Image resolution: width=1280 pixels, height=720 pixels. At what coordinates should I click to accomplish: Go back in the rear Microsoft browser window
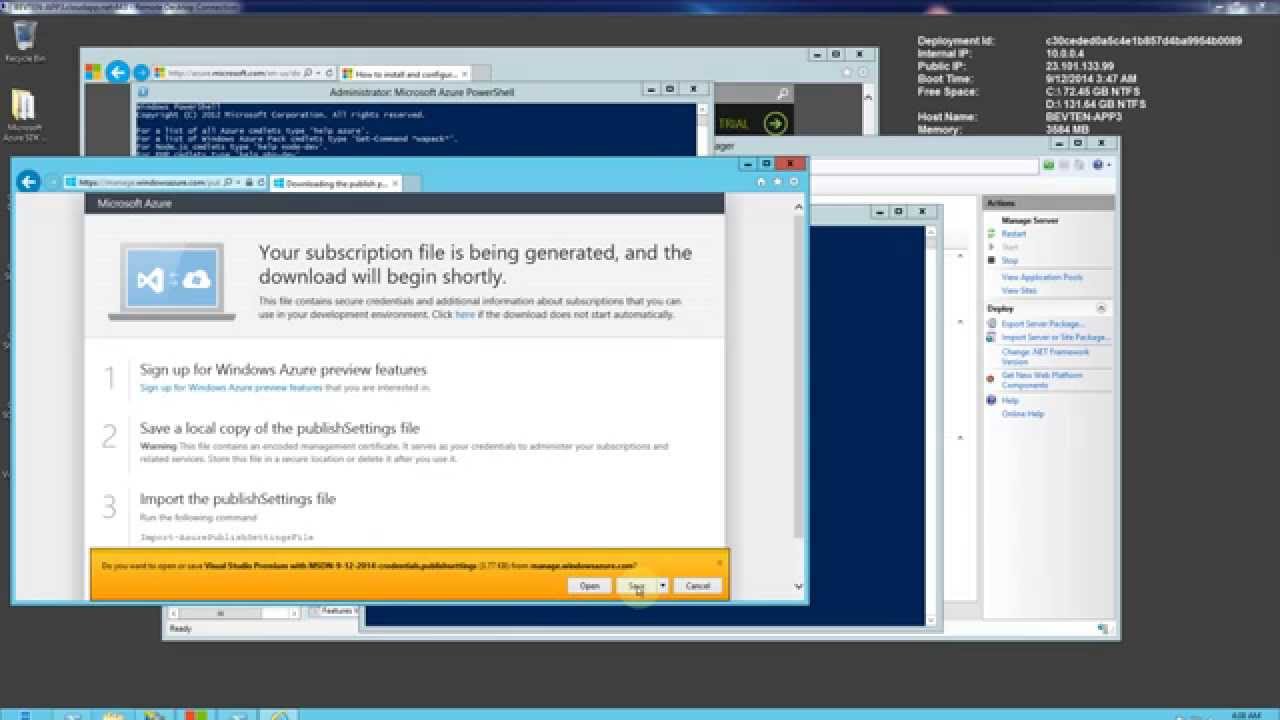117,72
